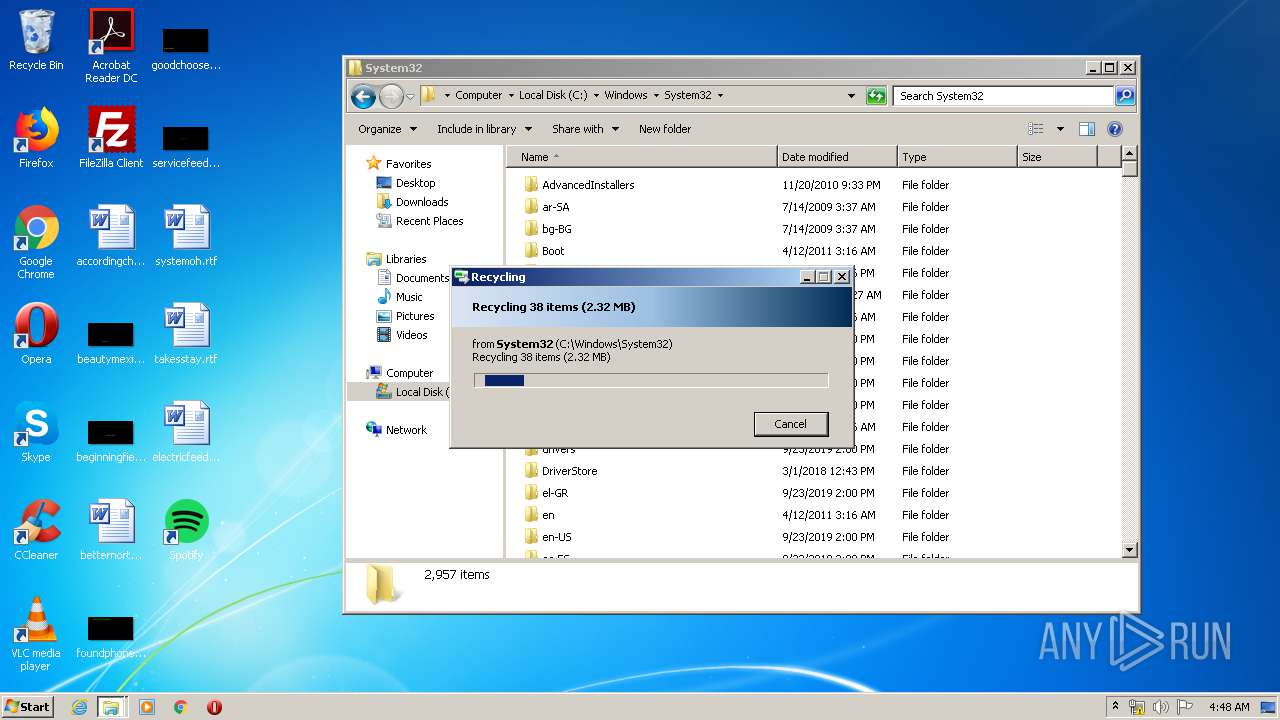Click in the Search System32 field
This screenshot has height=720, width=1280.
[x=1003, y=96]
